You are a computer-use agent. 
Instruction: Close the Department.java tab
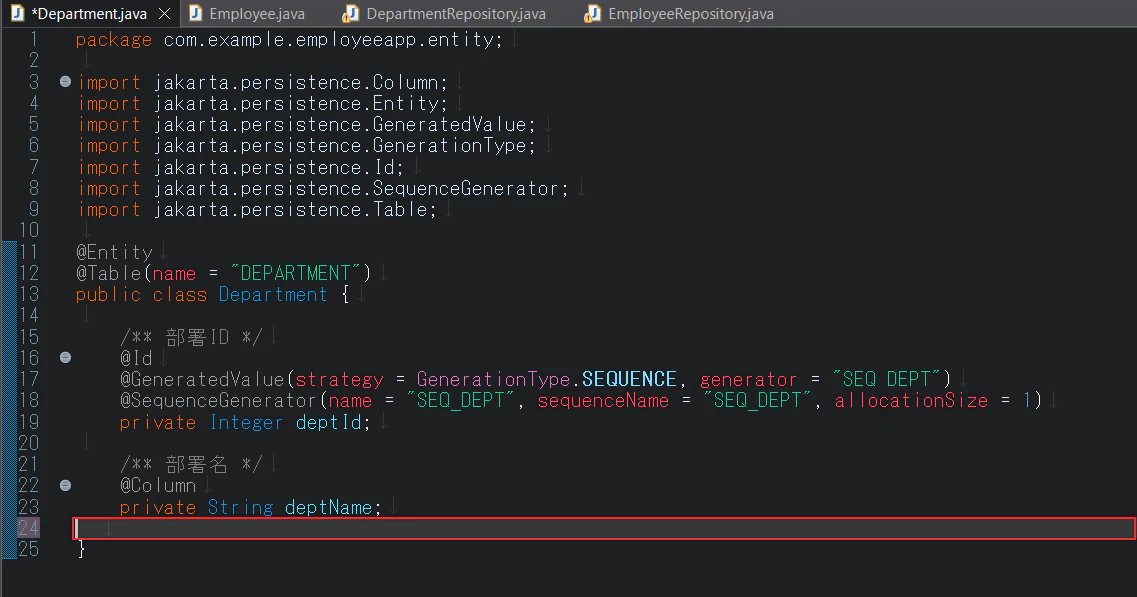165,14
